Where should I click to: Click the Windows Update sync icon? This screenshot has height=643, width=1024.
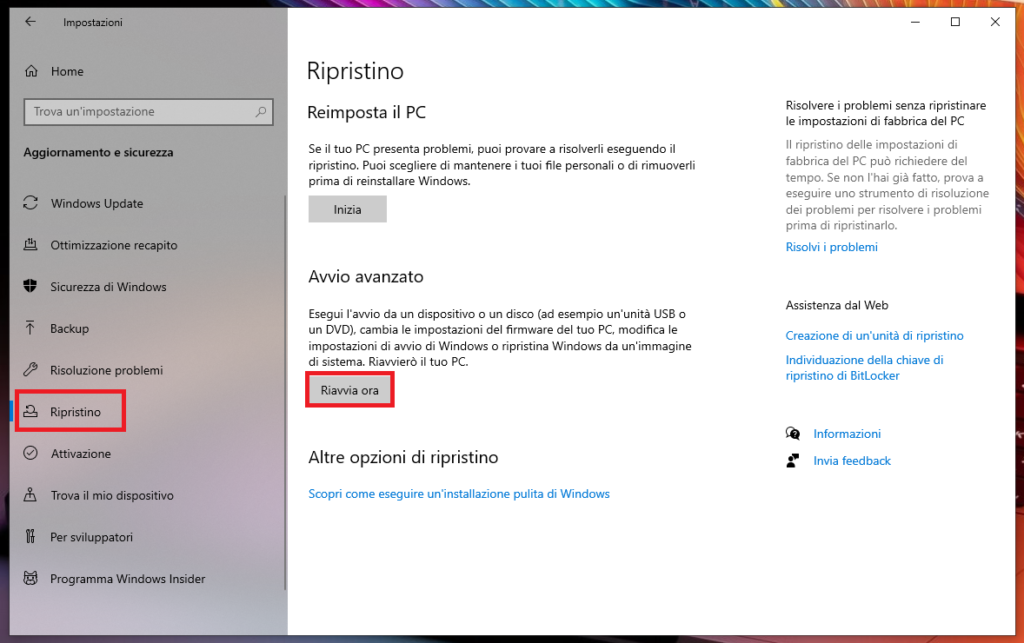(31, 203)
